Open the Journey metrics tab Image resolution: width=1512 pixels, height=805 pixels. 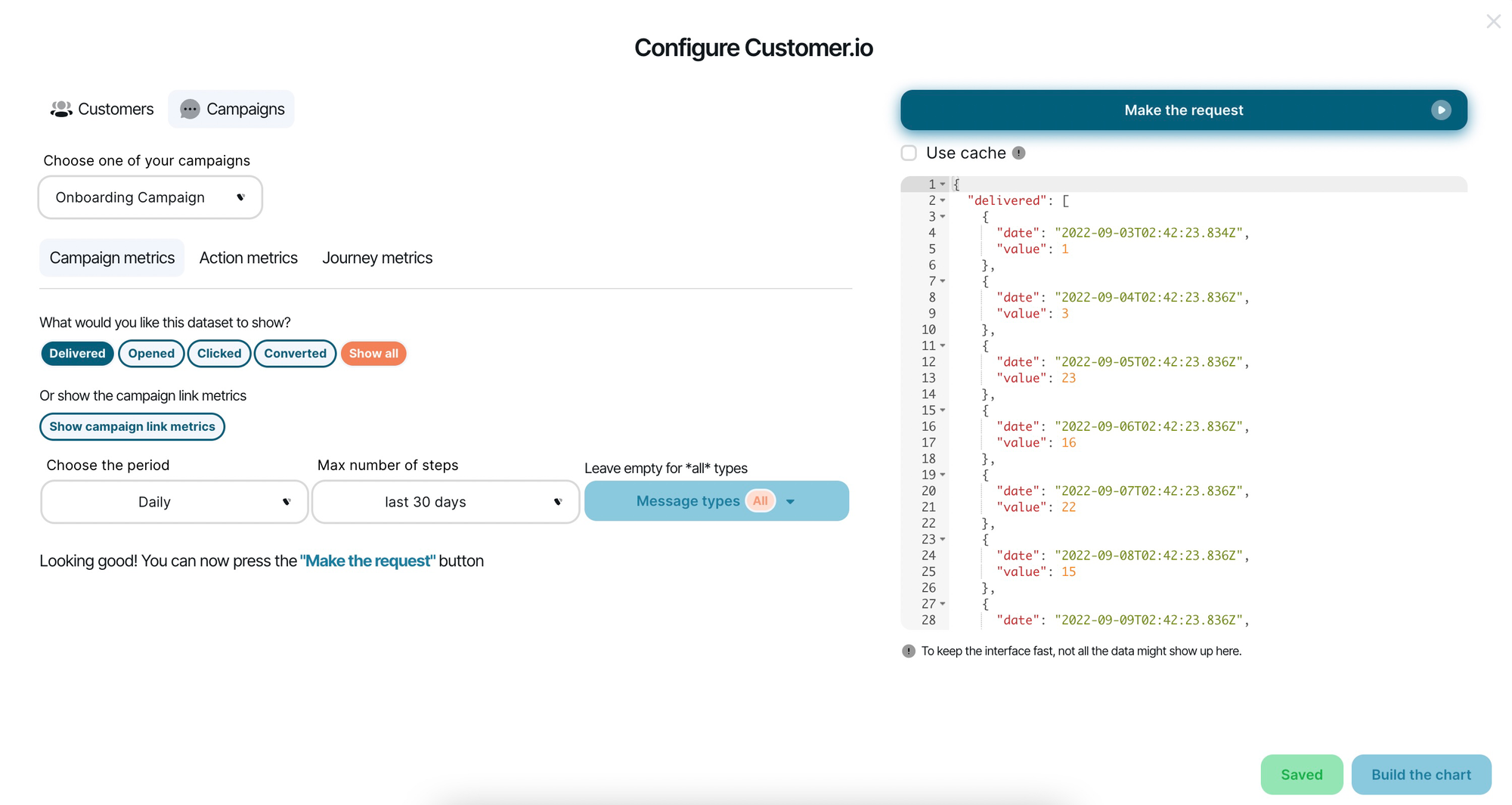376,258
